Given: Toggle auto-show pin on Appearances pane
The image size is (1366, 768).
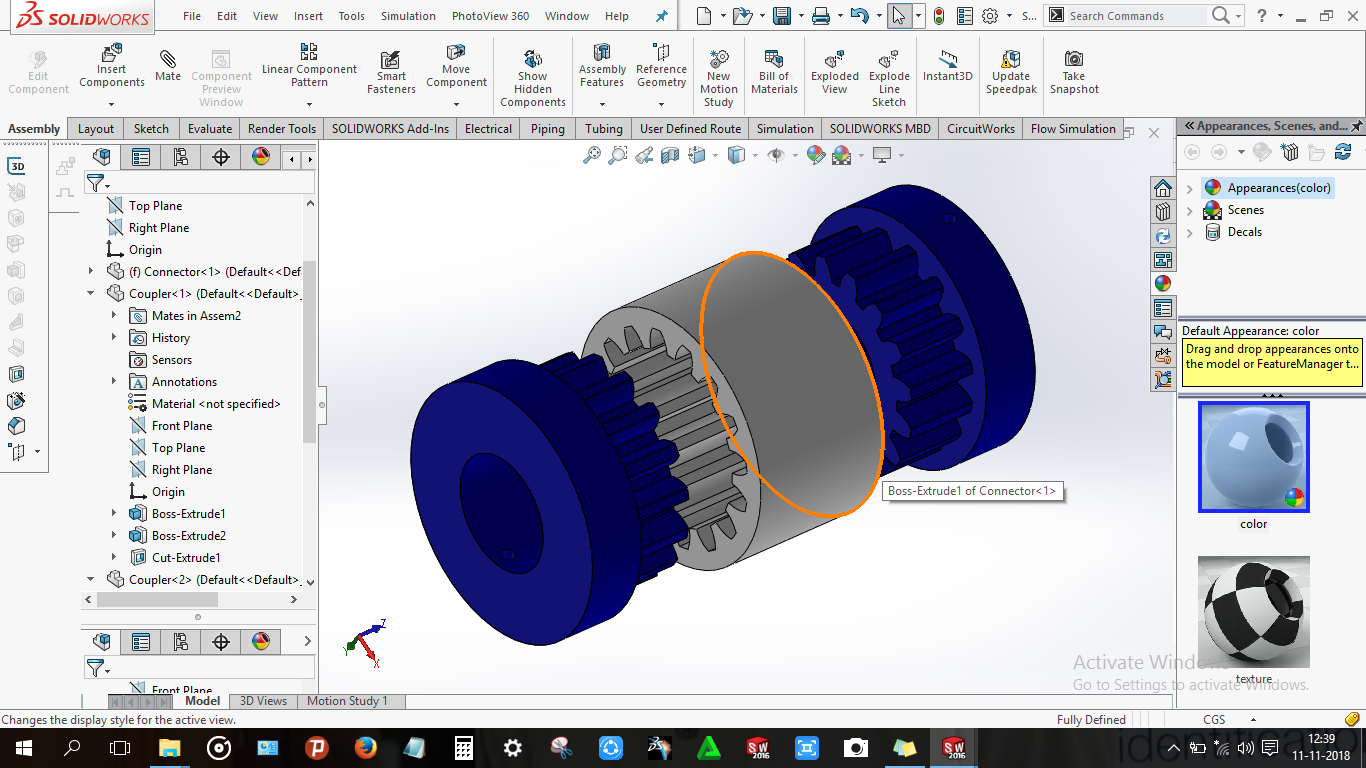Looking at the screenshot, I should pos(1356,126).
